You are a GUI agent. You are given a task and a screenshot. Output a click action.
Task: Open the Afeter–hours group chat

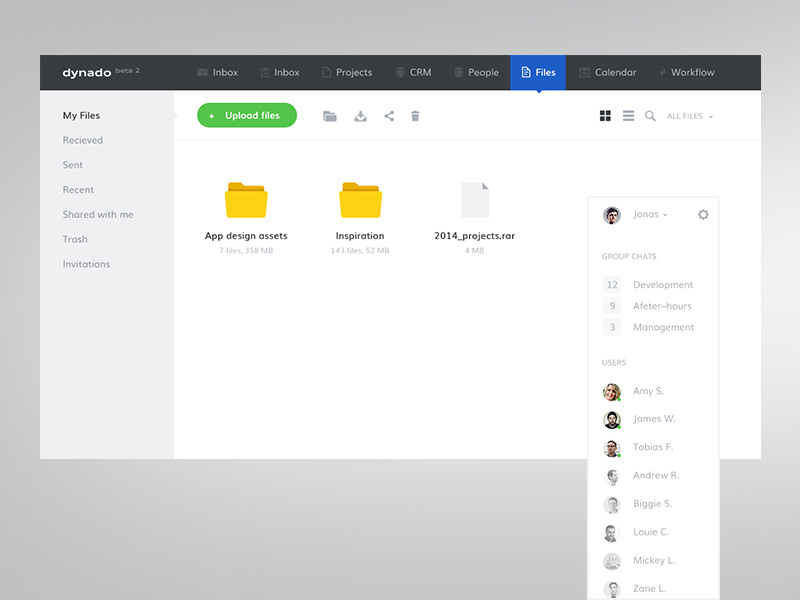[662, 306]
